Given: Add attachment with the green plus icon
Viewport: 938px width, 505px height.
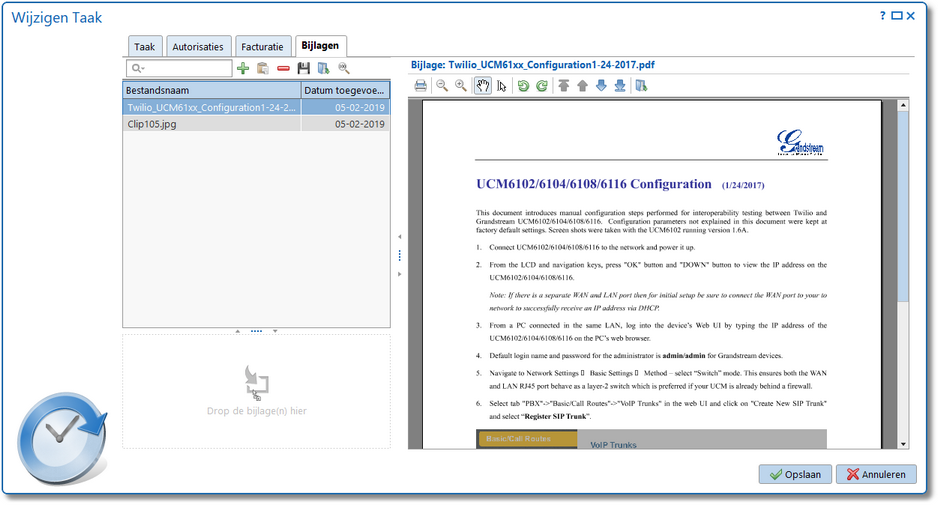Looking at the screenshot, I should pyautogui.click(x=243, y=69).
